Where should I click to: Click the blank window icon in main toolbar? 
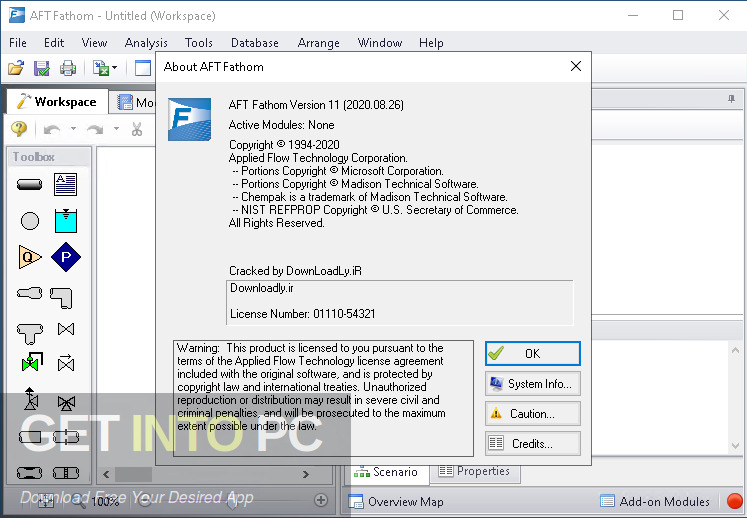pos(142,68)
